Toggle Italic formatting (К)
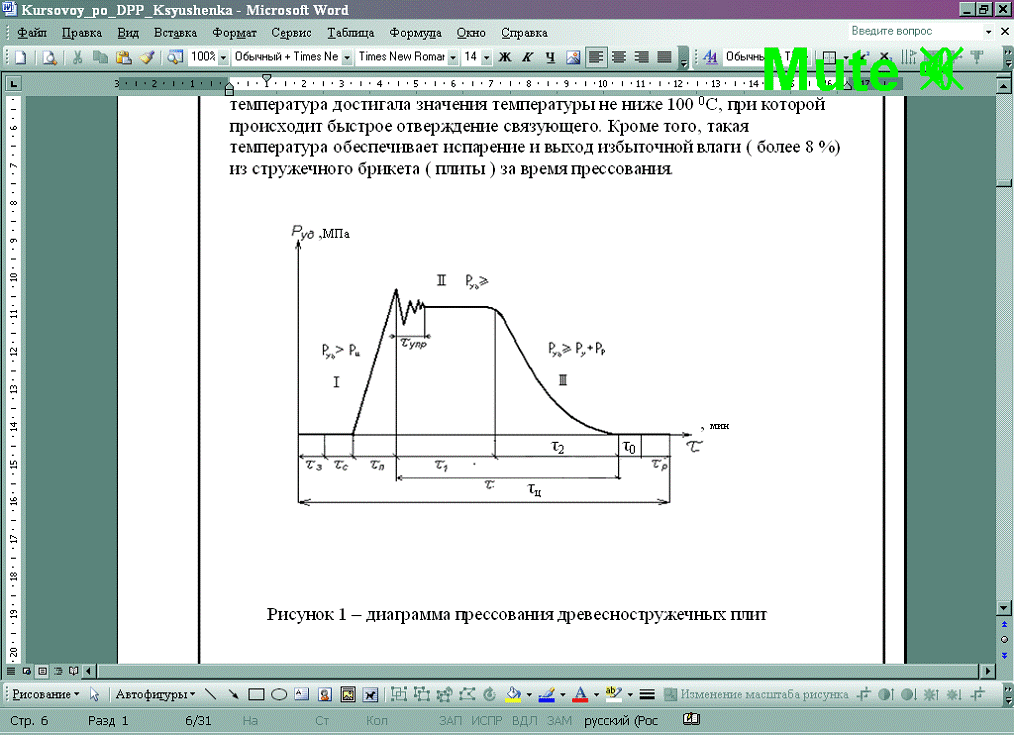 (x=528, y=57)
